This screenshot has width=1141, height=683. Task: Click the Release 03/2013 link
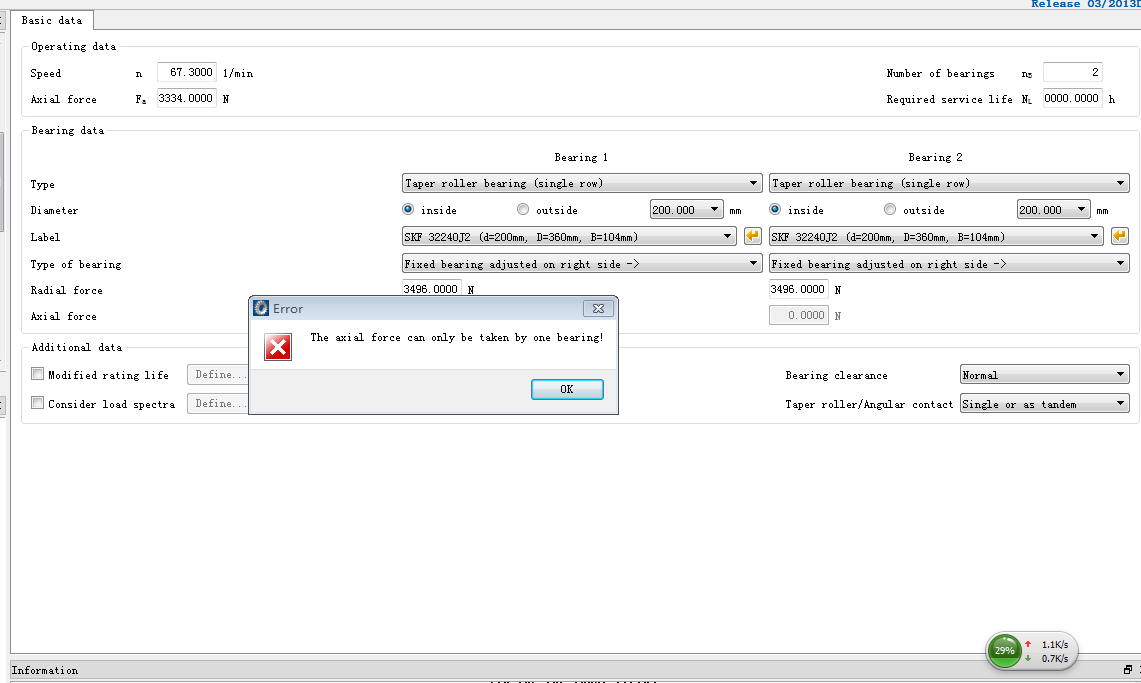click(x=1086, y=4)
